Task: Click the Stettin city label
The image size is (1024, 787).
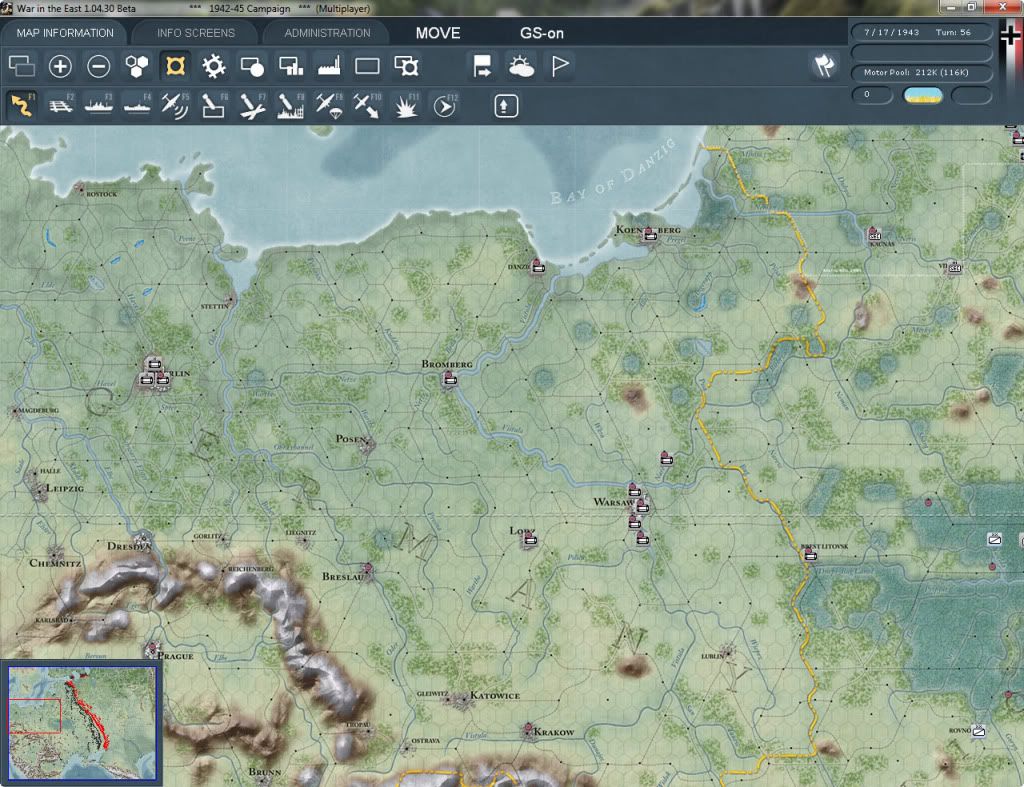Action: pyautogui.click(x=214, y=306)
